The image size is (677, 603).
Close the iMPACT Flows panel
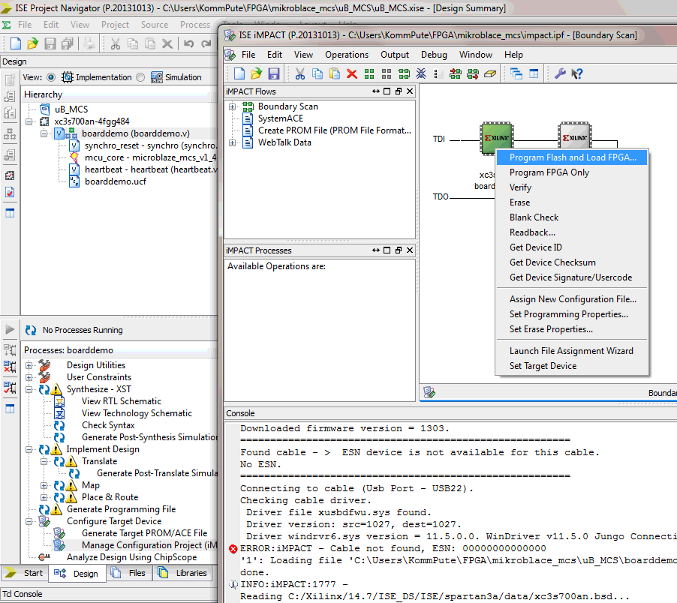410,92
